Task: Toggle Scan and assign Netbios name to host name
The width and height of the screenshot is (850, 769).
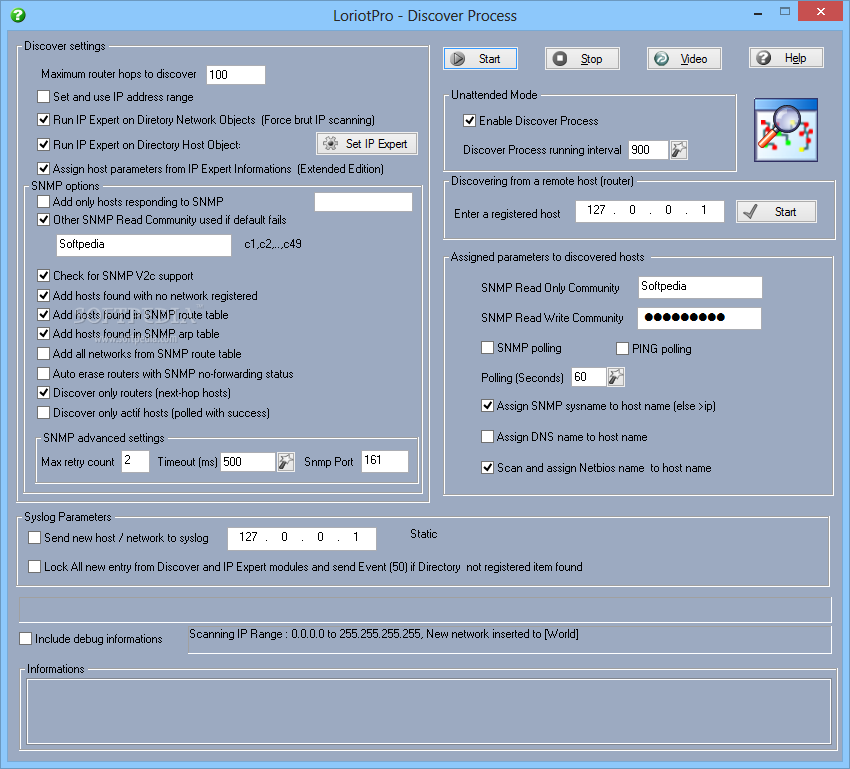Action: click(x=487, y=467)
